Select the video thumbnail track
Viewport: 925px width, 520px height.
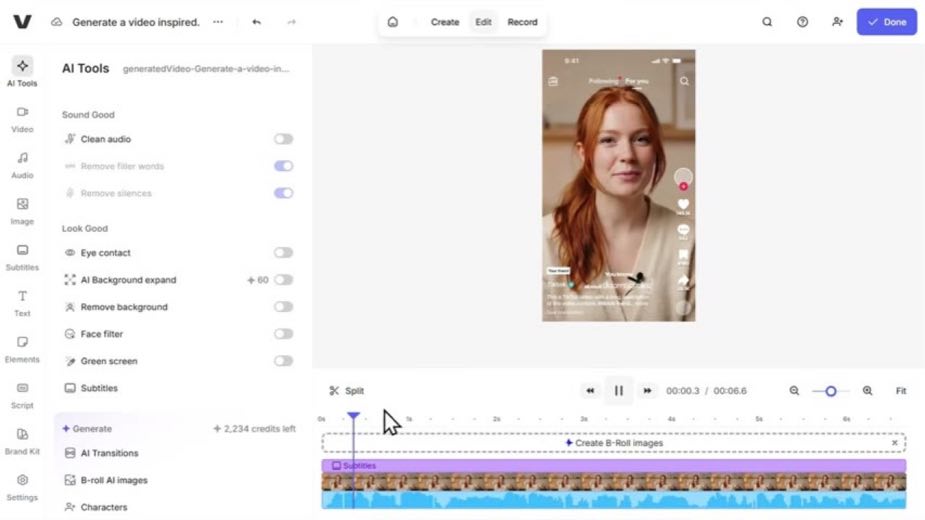click(x=614, y=482)
